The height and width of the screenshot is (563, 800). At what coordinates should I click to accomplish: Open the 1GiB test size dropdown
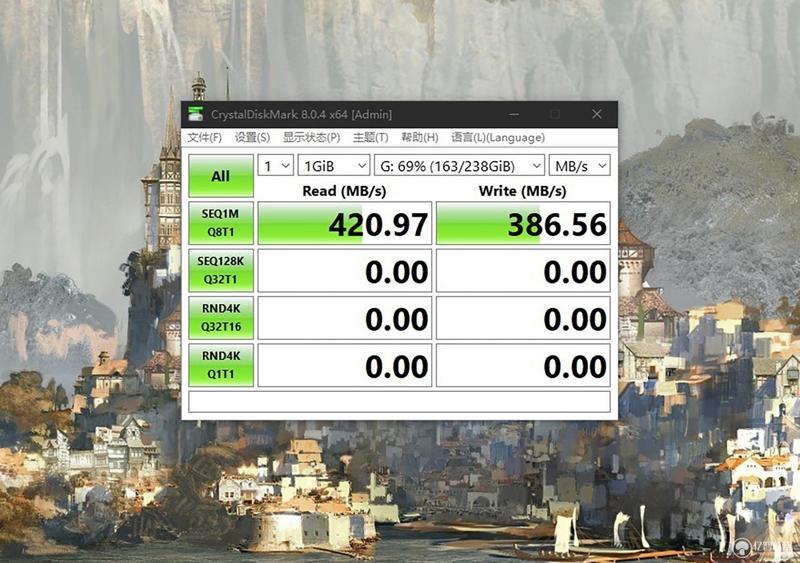334,165
